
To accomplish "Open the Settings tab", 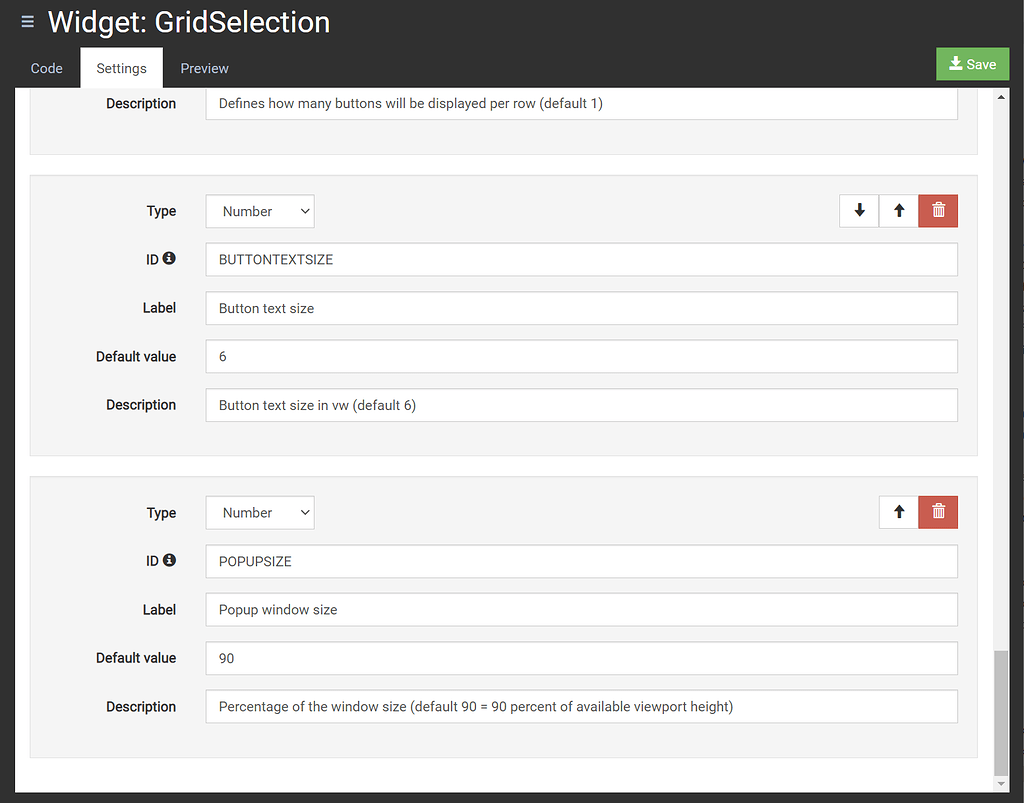I will [x=121, y=68].
